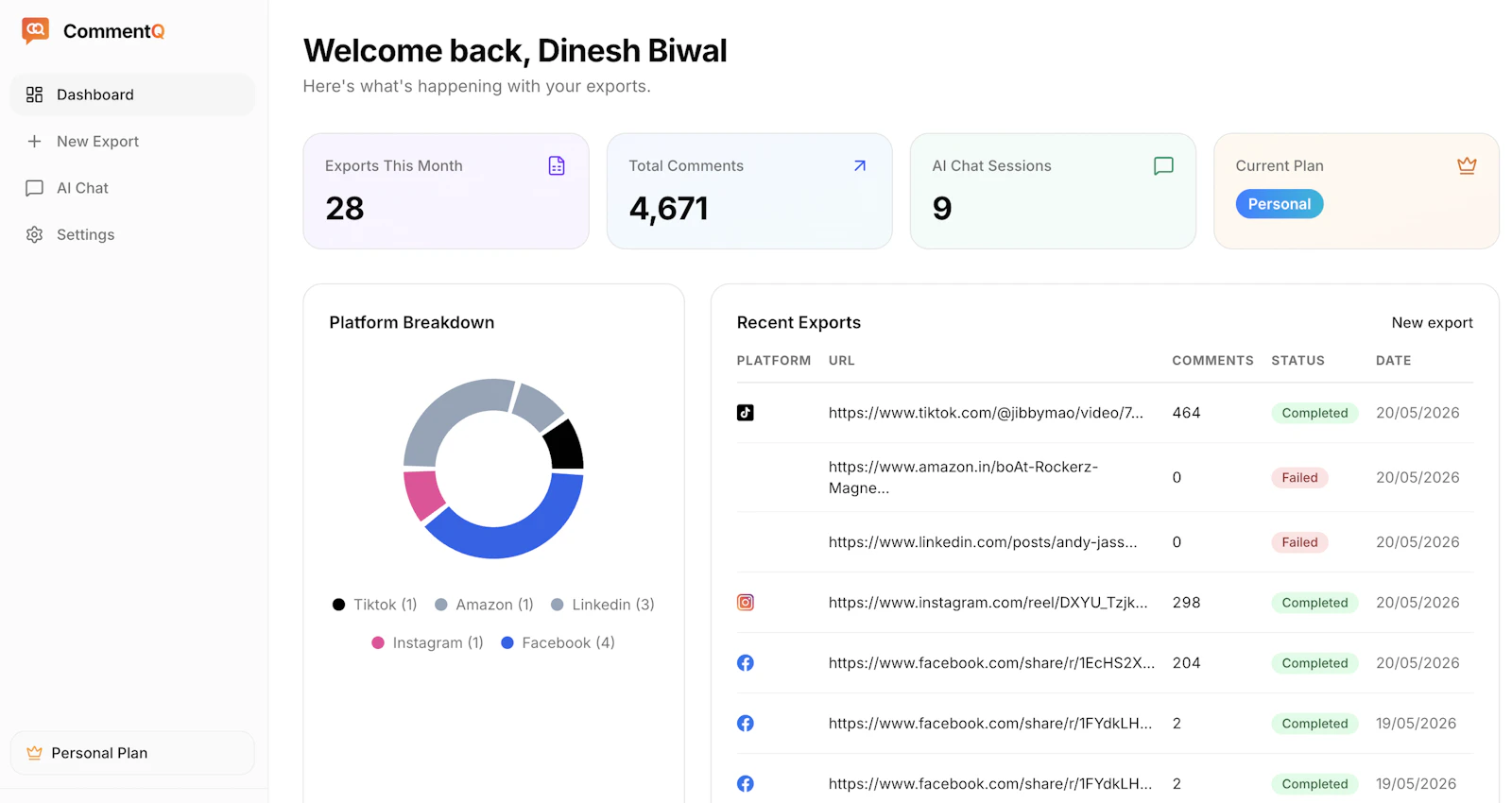Image resolution: width=1512 pixels, height=803 pixels.
Task: Click chat icon in AI Chat Sessions card
Action: point(1163,165)
